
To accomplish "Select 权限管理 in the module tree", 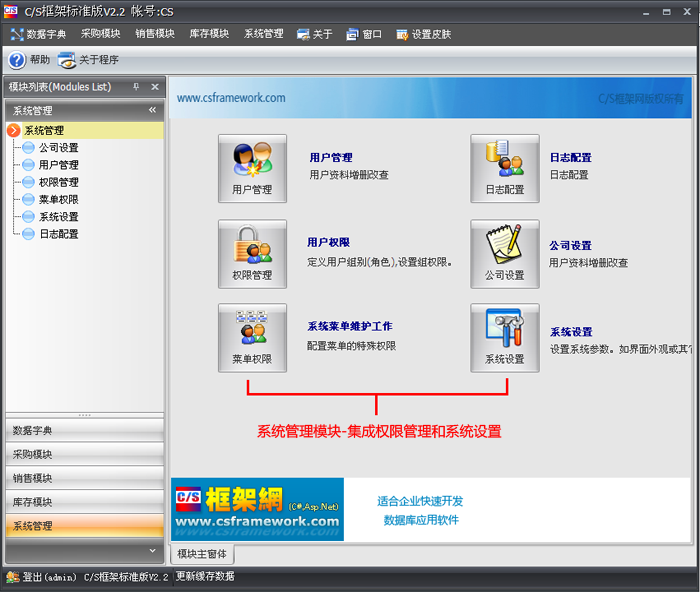I will point(58,182).
